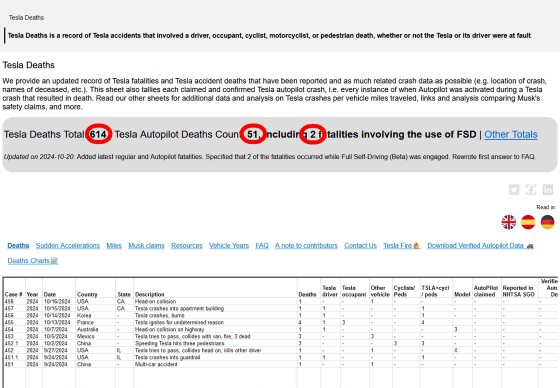
Task: Click the Model column header
Action: 462,294
